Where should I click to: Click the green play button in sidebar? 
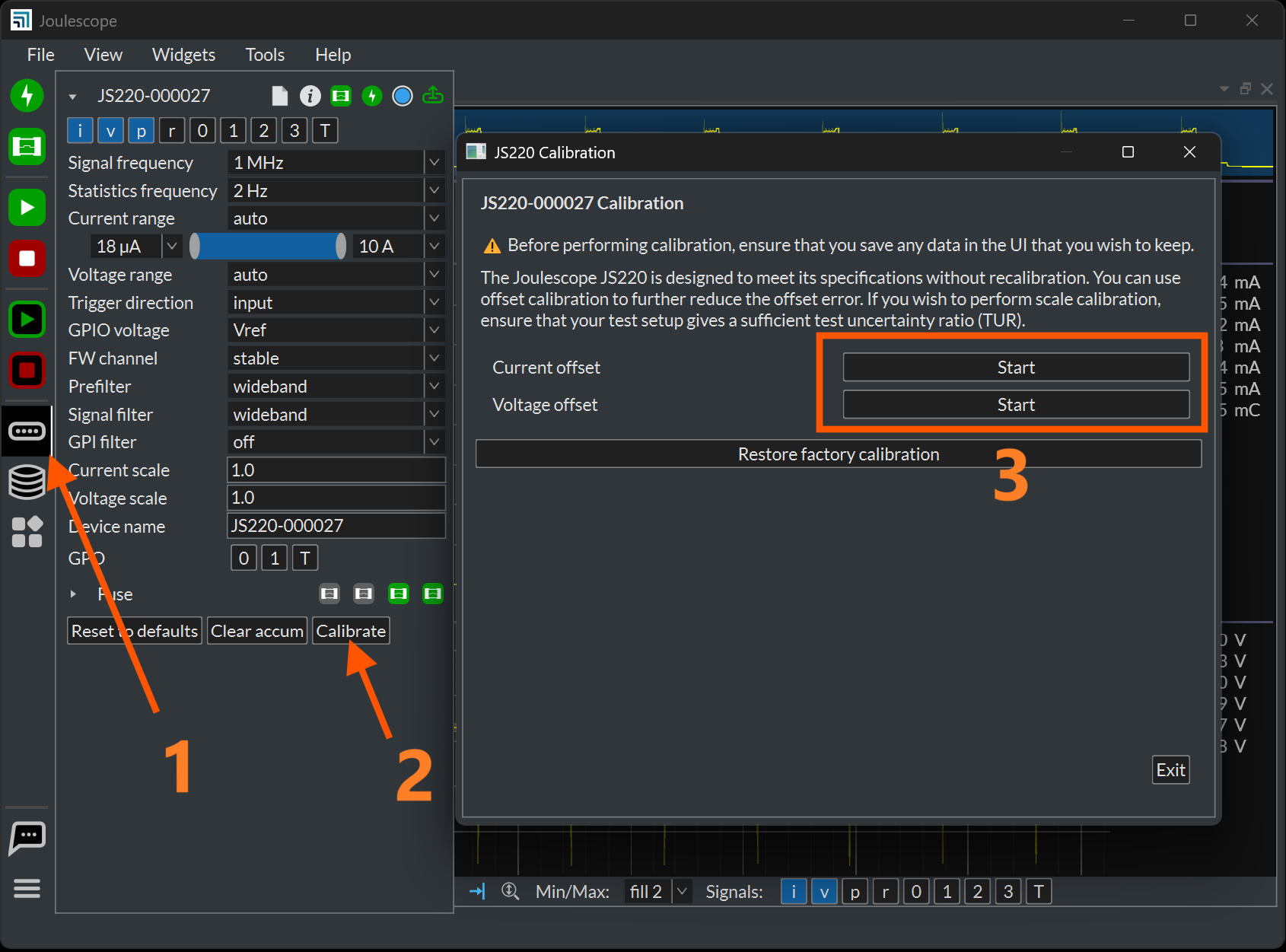pos(27,207)
